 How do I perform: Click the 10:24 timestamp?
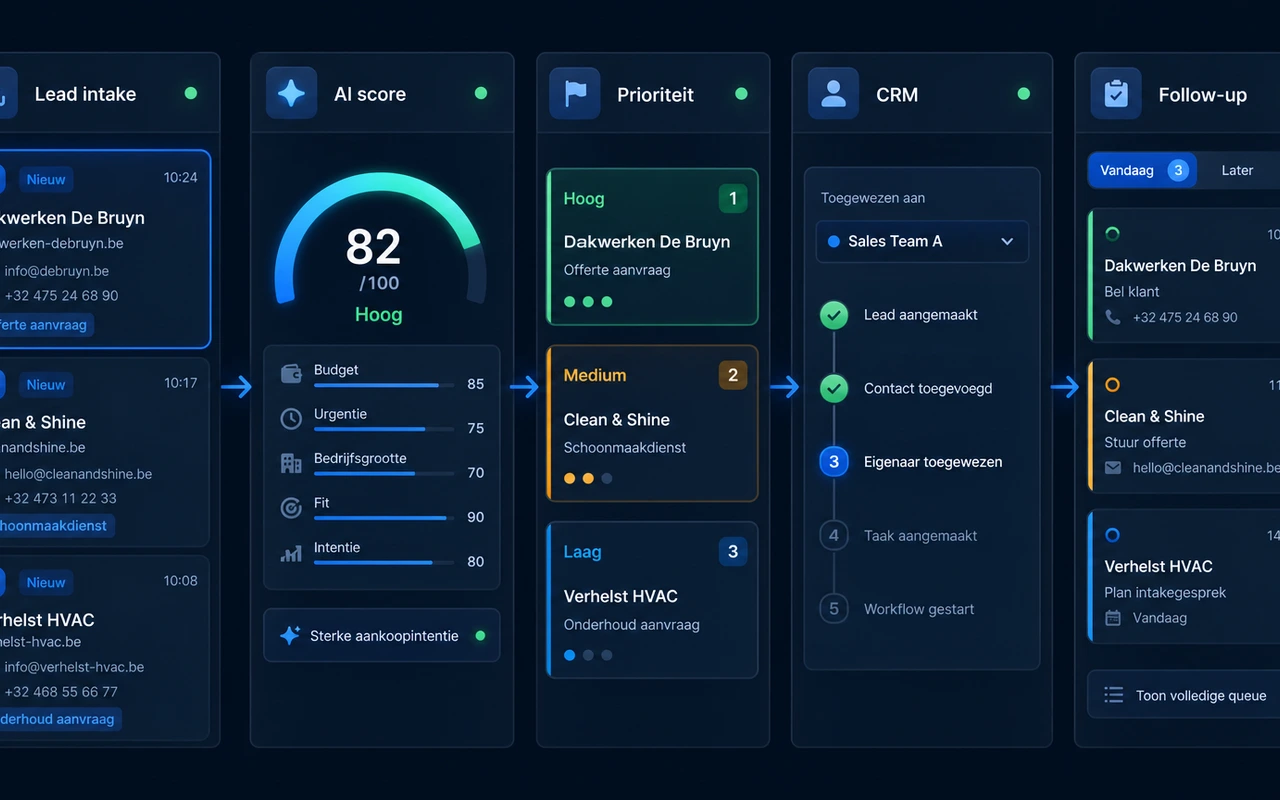click(180, 177)
